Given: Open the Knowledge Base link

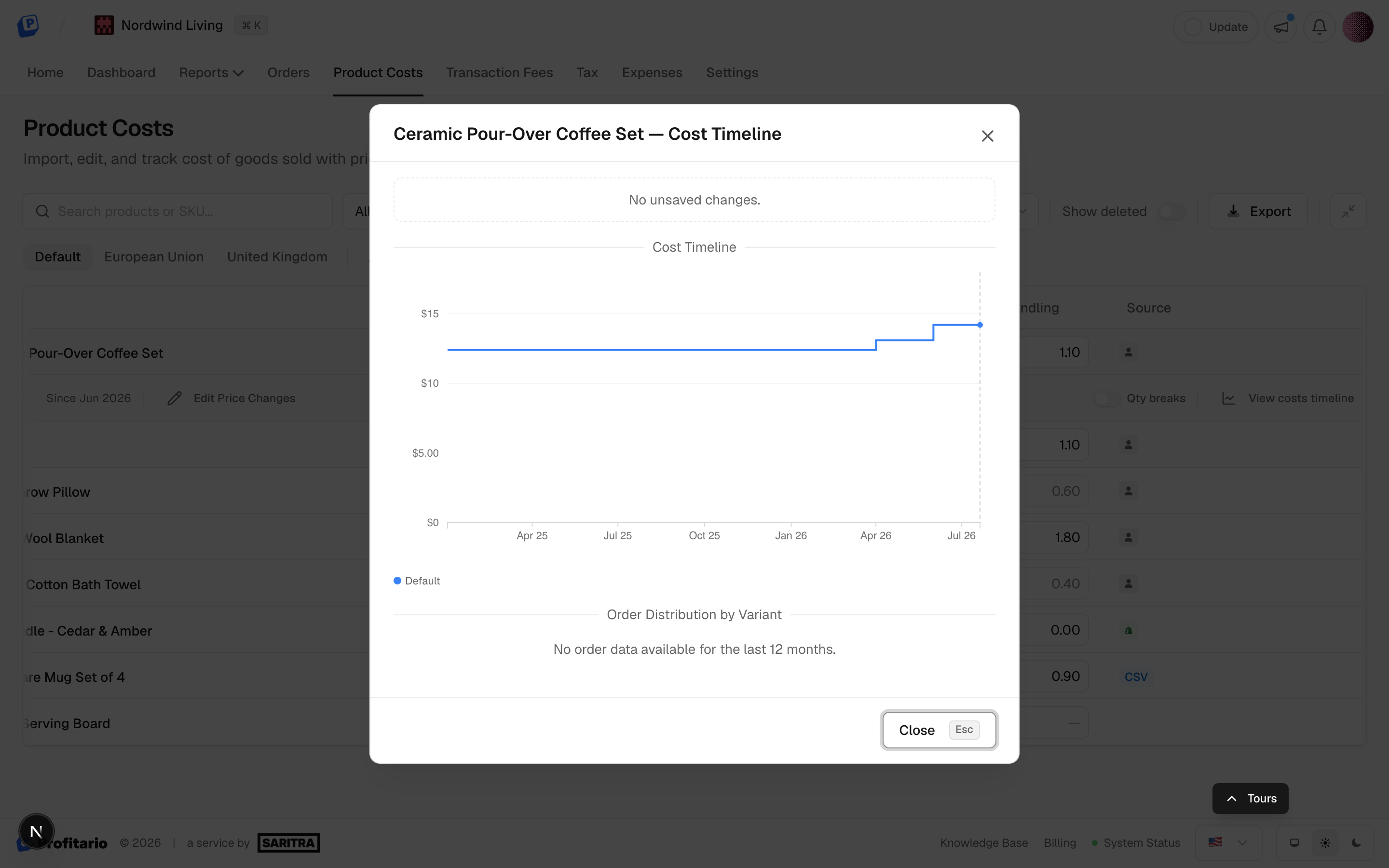Looking at the screenshot, I should click(x=984, y=843).
